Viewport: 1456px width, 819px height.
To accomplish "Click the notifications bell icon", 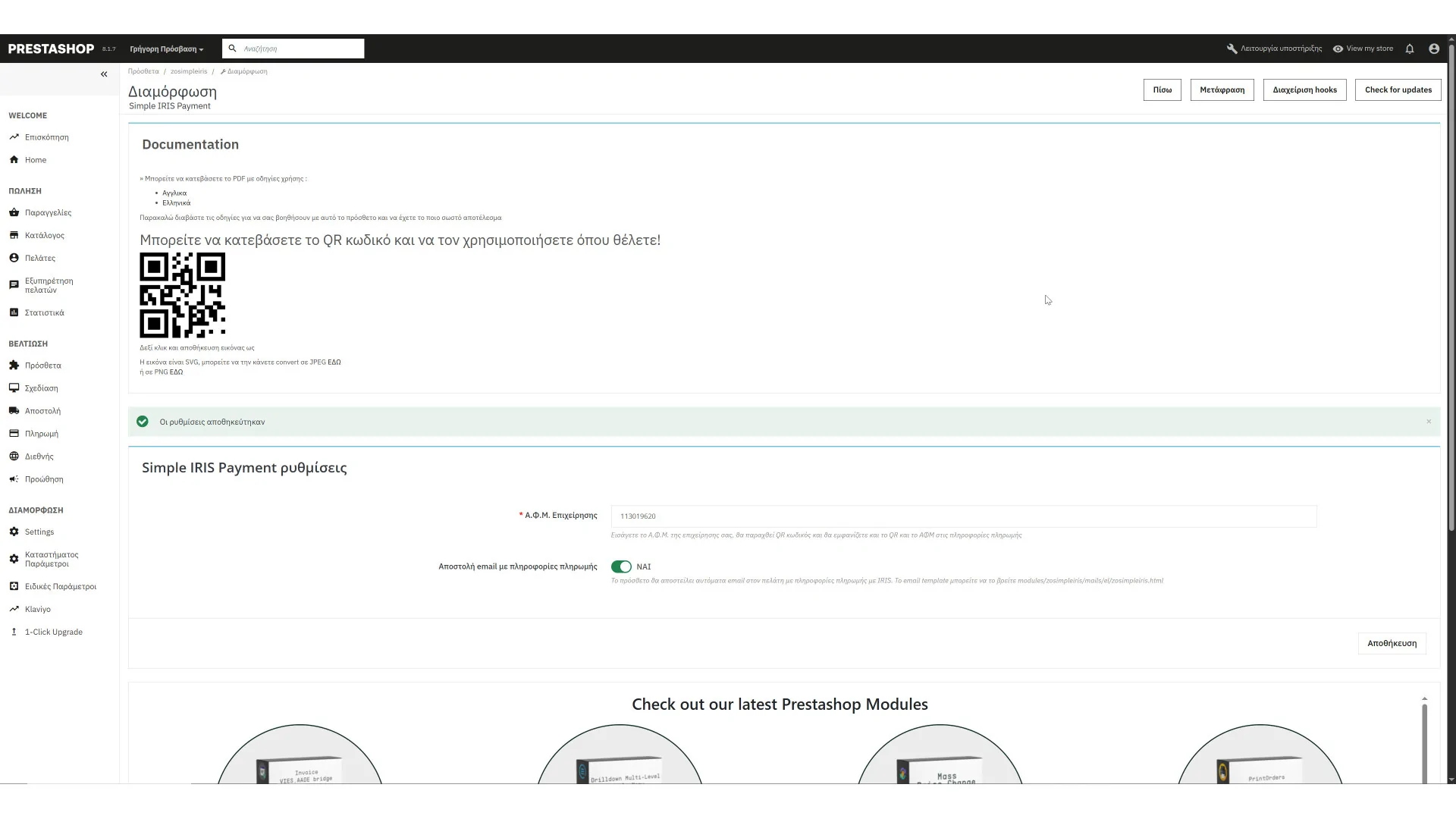I will click(x=1410, y=49).
